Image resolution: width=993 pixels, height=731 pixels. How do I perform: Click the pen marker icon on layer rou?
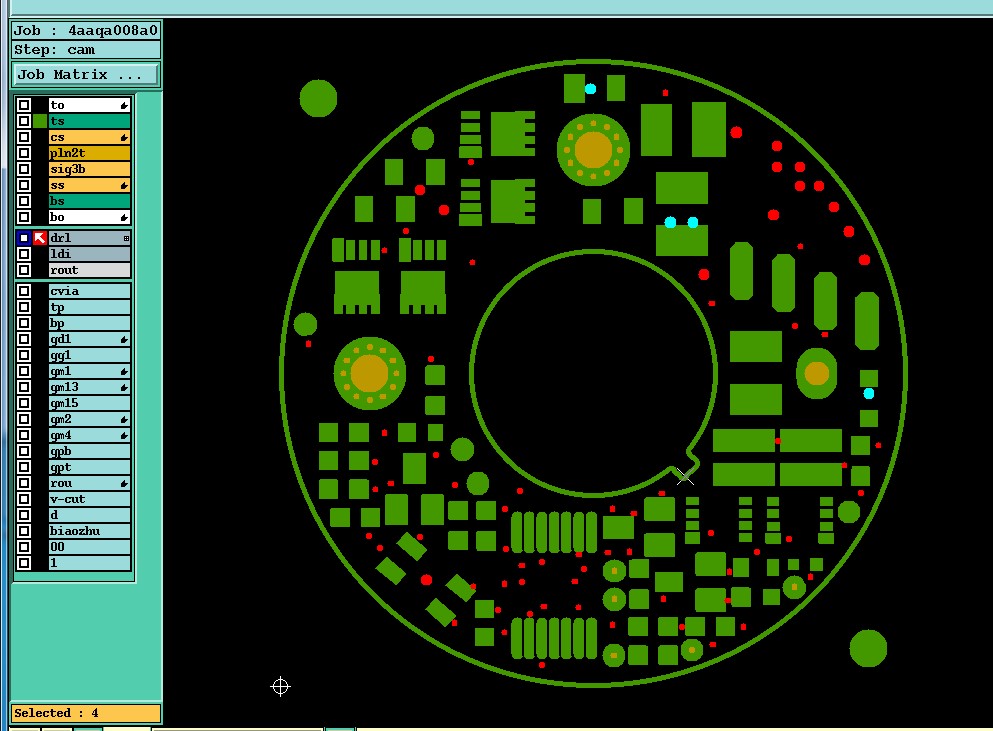pyautogui.click(x=124, y=484)
